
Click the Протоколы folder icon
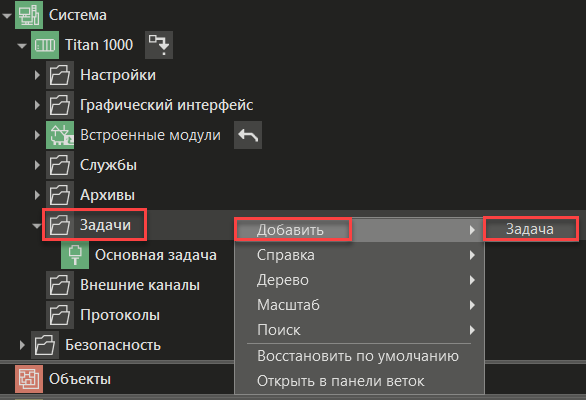coord(60,315)
